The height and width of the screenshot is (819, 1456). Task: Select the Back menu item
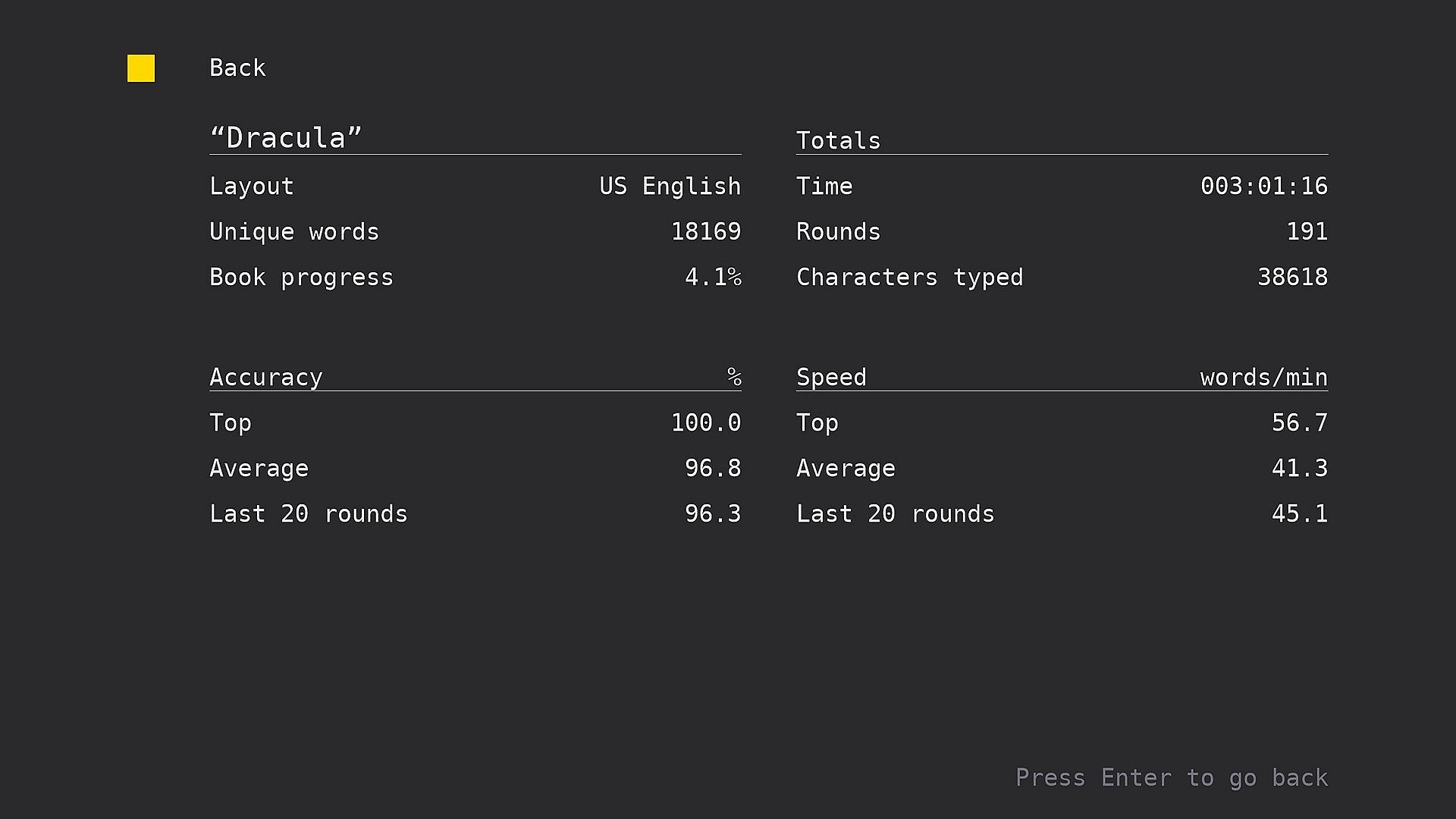point(237,68)
